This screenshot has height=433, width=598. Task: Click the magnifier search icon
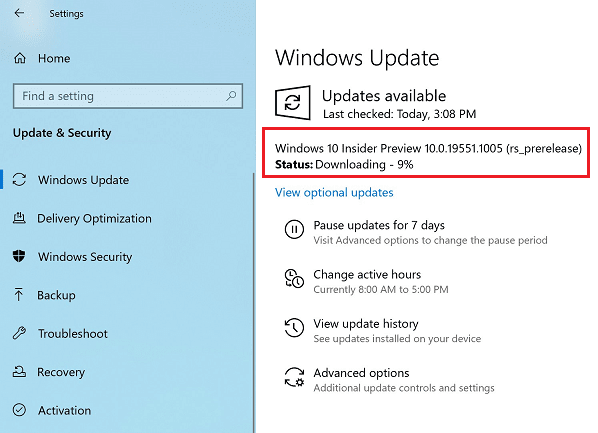pos(231,96)
